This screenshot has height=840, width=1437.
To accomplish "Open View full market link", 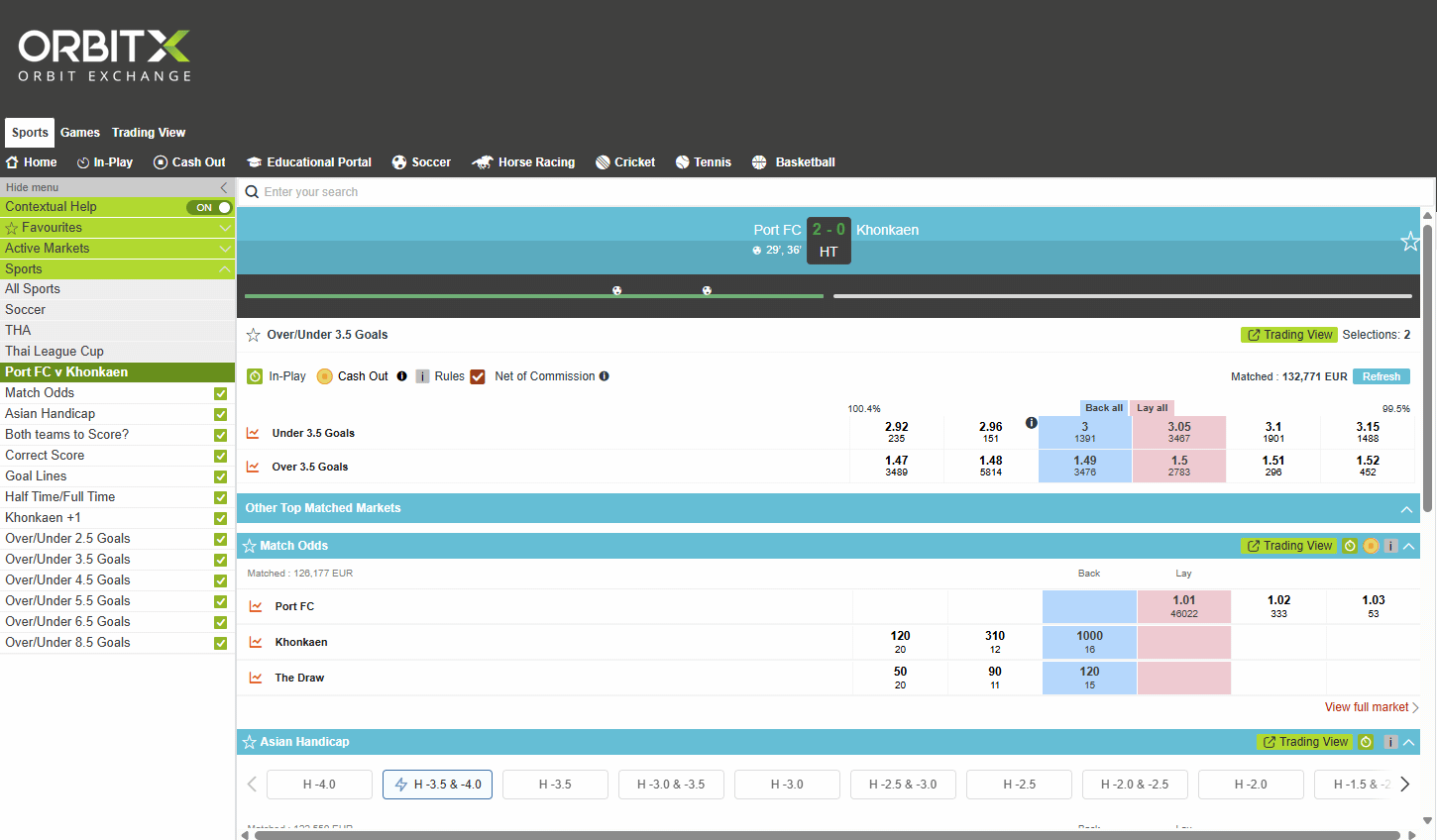I will 1372,707.
